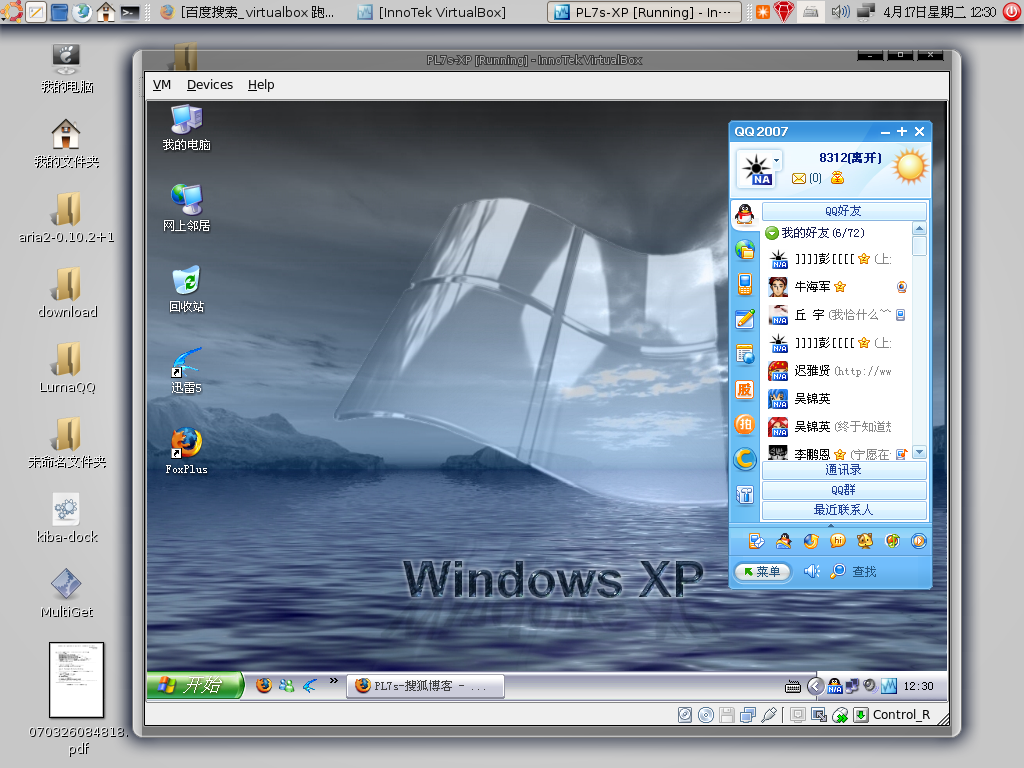1024x768 pixels.
Task: Select the QQ penguin sidebar panel icon
Action: click(744, 214)
